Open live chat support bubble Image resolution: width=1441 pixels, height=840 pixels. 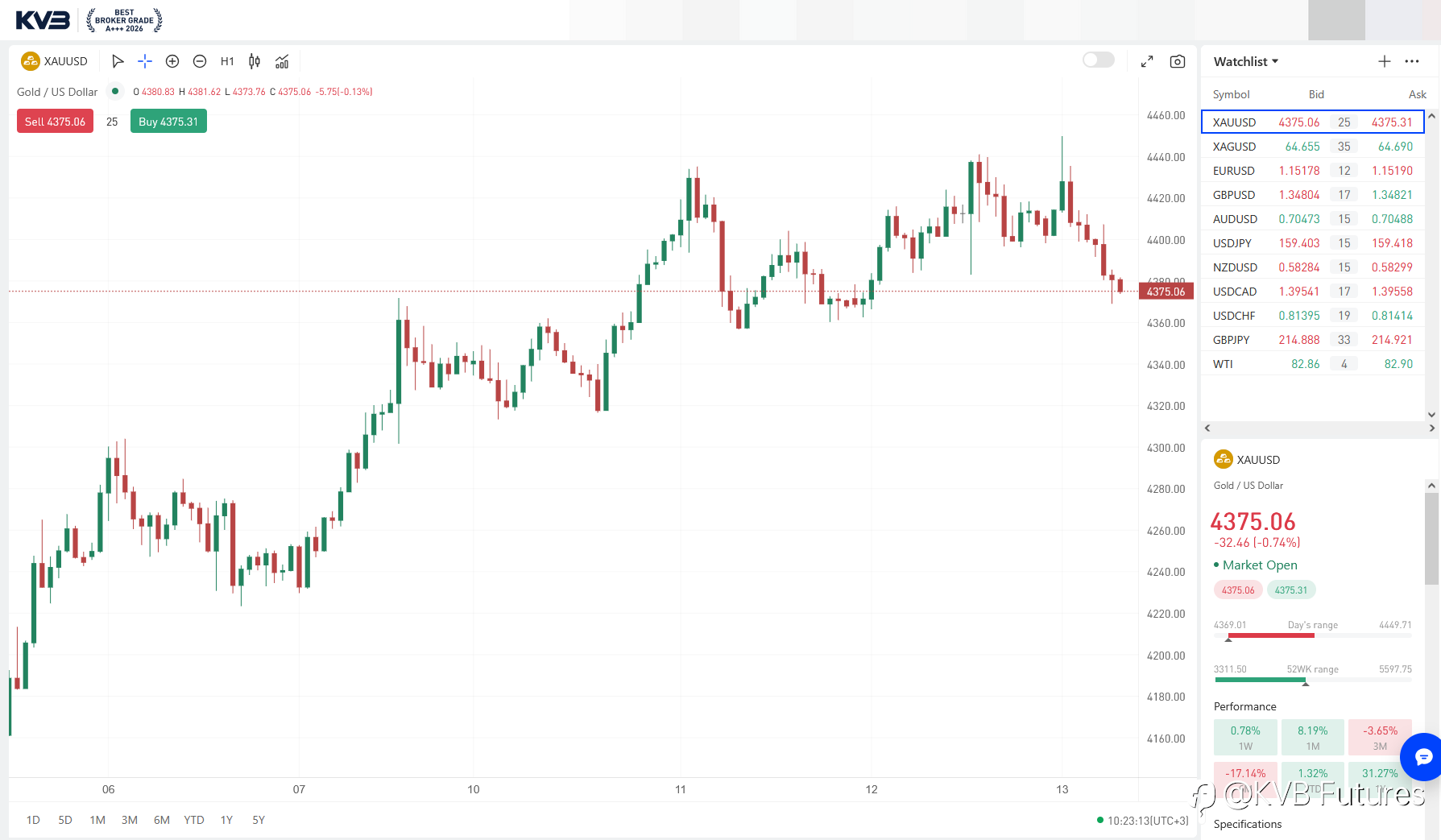1422,756
